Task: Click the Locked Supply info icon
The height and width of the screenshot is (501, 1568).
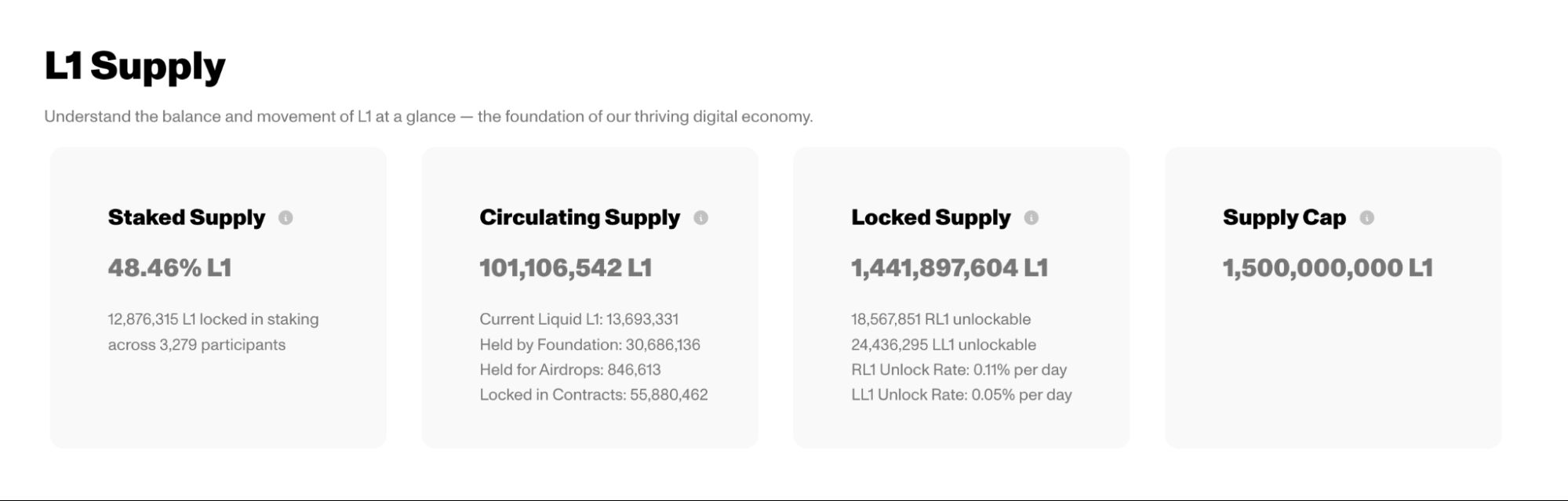Action: 1031,218
